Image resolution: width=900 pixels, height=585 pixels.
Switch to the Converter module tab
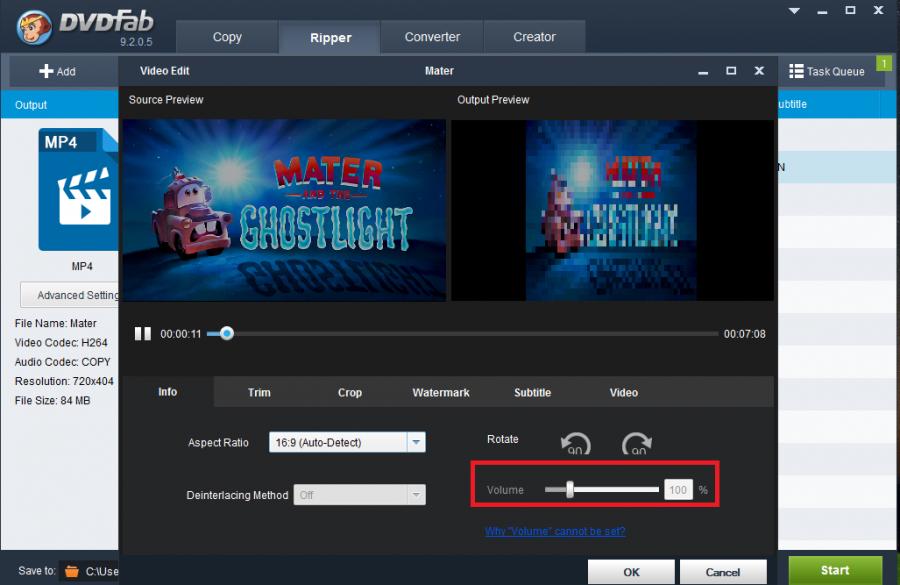[x=432, y=37]
